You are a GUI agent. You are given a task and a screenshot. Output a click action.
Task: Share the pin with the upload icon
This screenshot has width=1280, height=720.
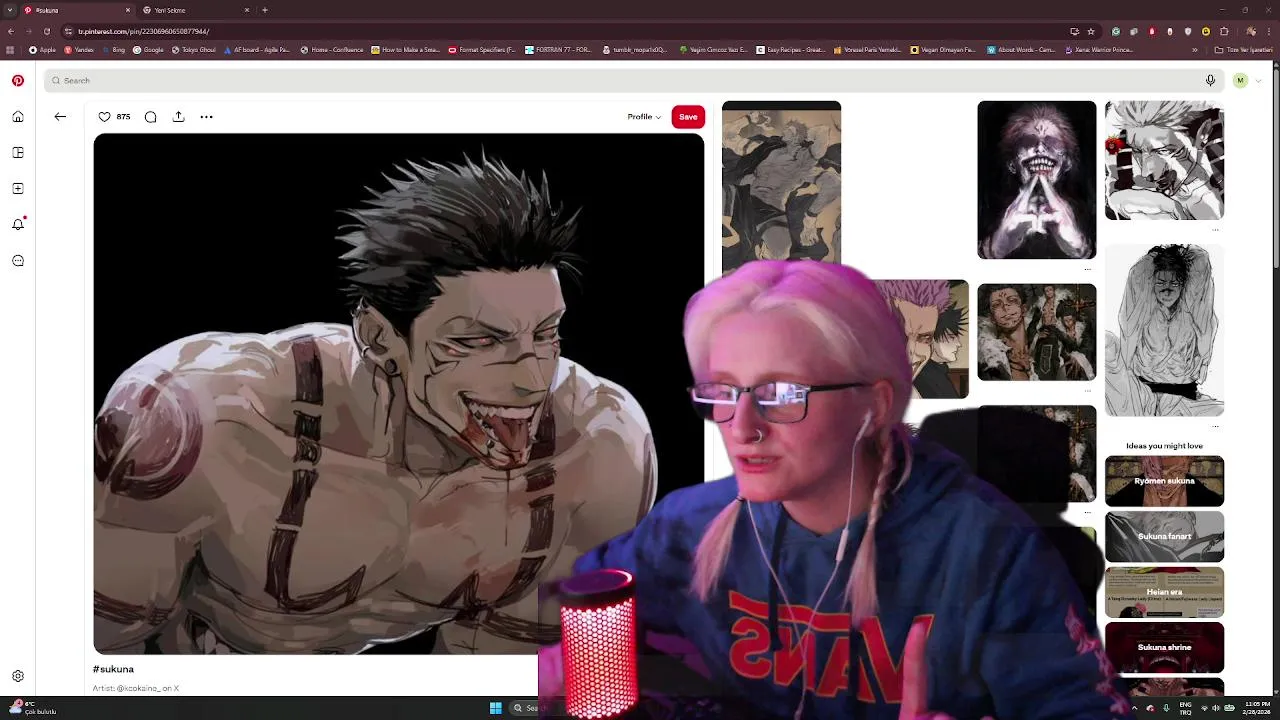coord(178,117)
